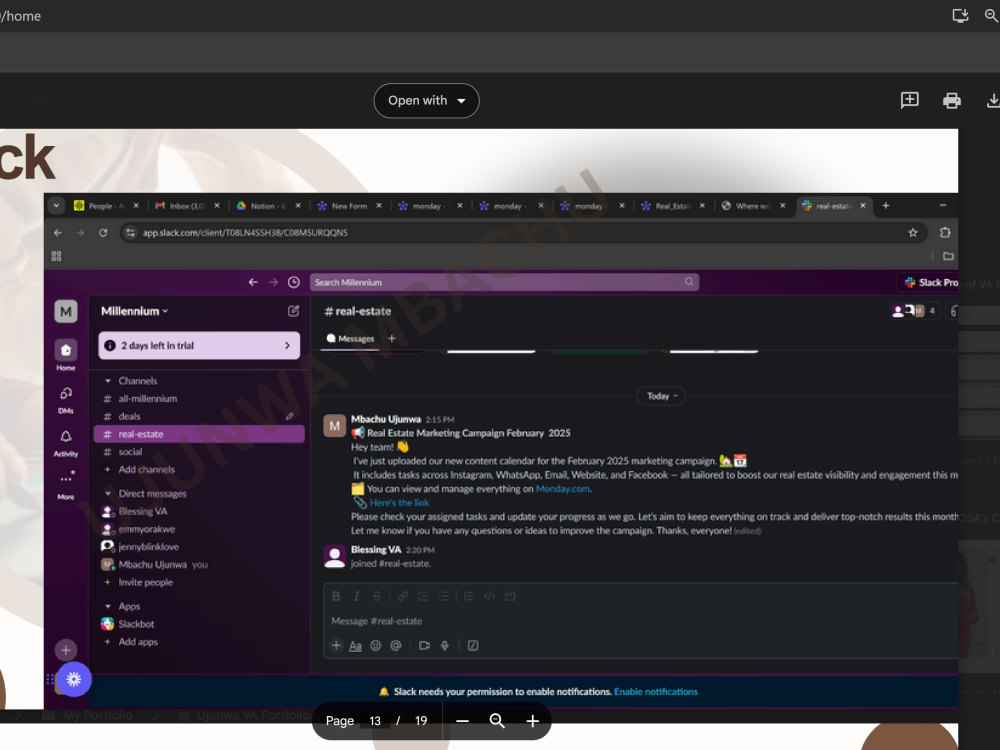Open Home in Slack sidebar
Image resolution: width=1000 pixels, height=750 pixels.
(x=66, y=355)
